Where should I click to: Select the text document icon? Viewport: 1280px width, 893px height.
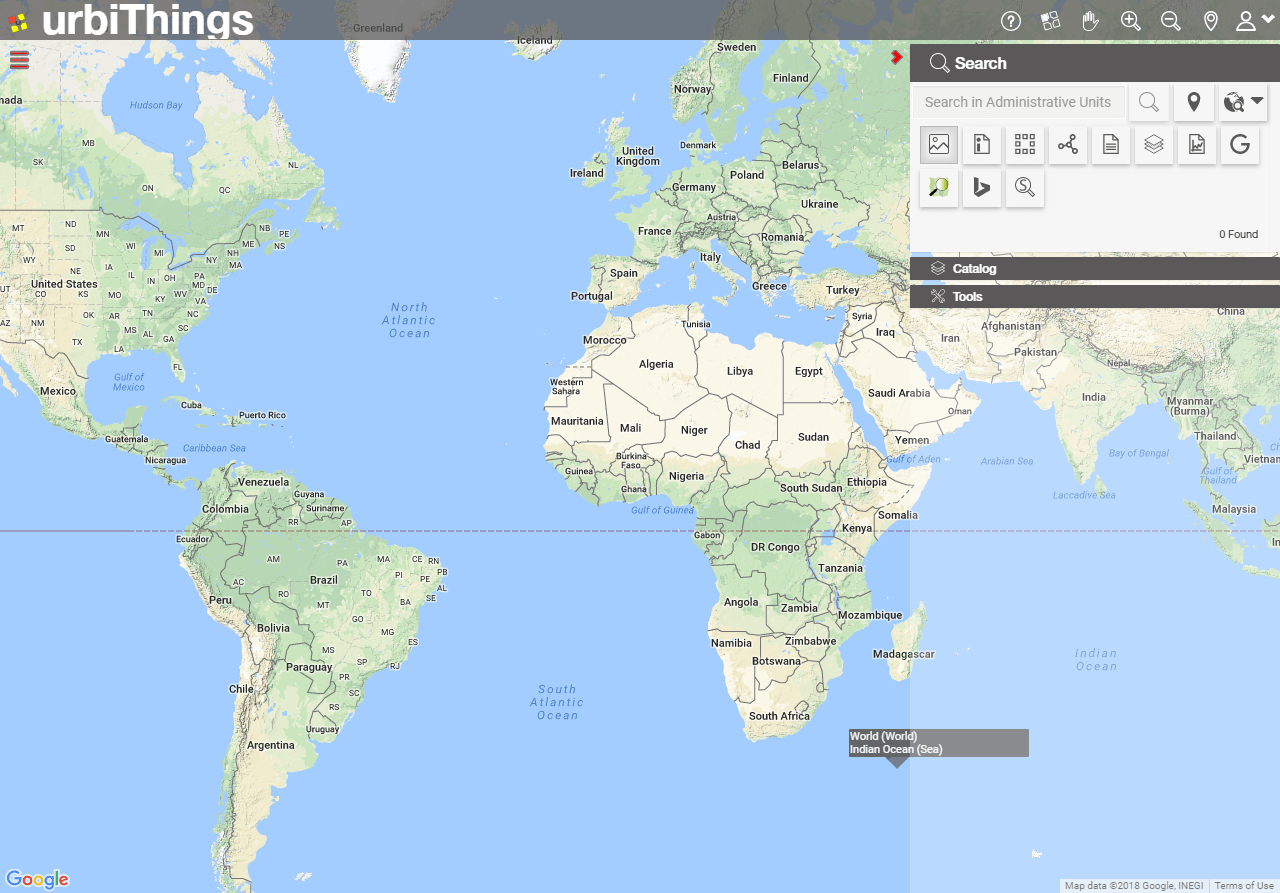click(1111, 145)
